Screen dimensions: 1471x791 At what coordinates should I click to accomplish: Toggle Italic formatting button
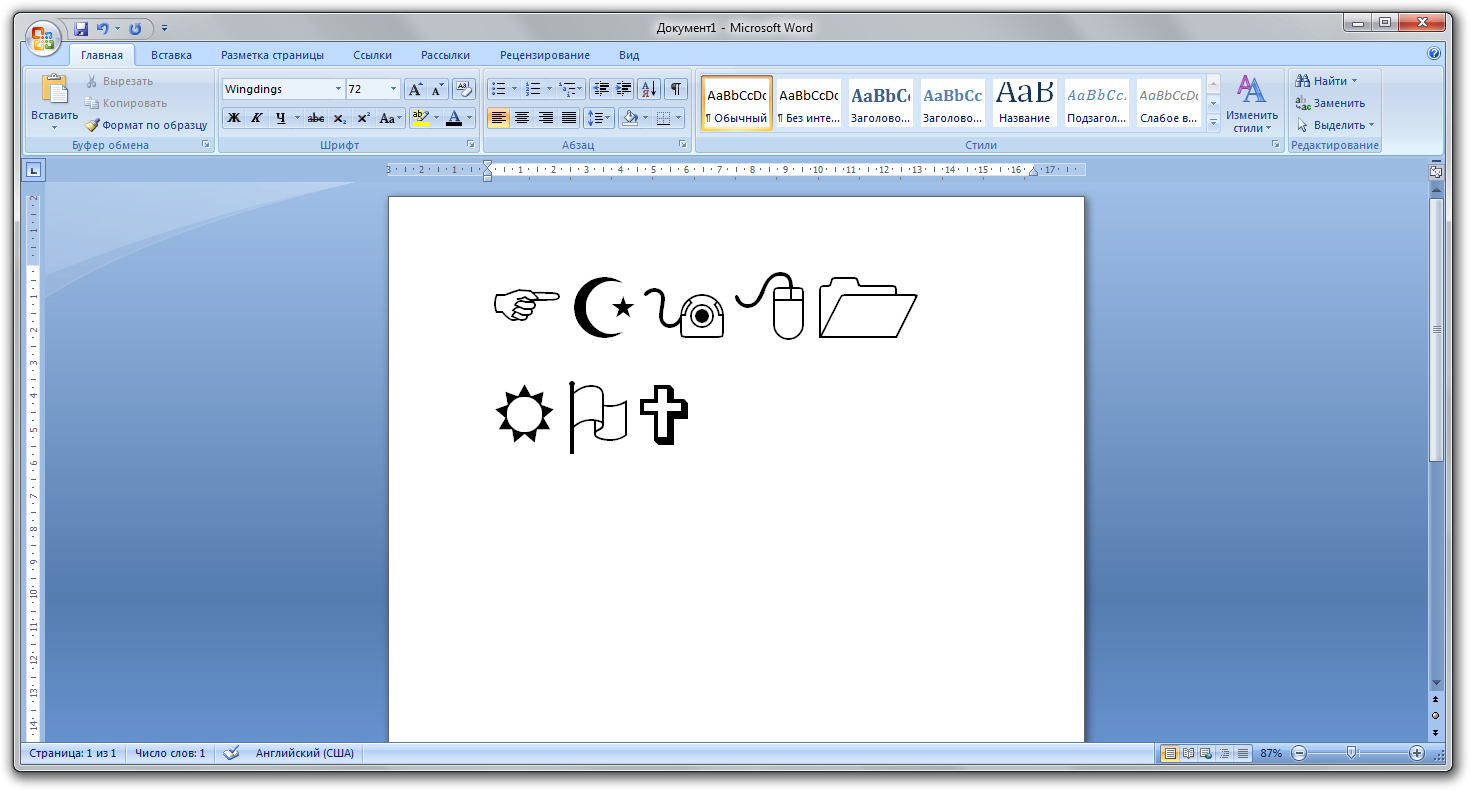pos(257,118)
